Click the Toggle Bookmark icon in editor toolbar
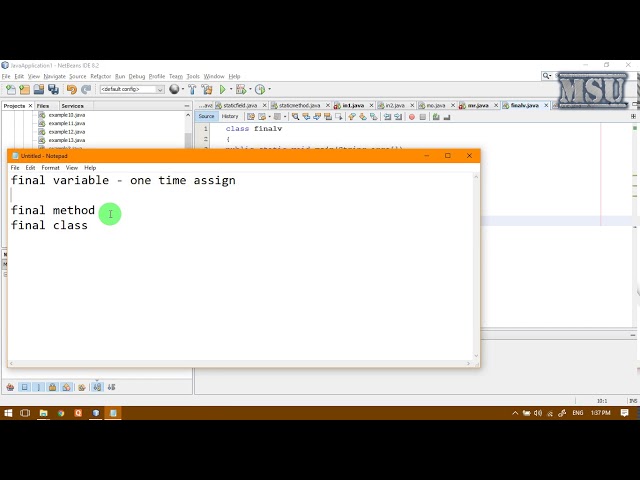This screenshot has height=480, width=640. (373, 117)
